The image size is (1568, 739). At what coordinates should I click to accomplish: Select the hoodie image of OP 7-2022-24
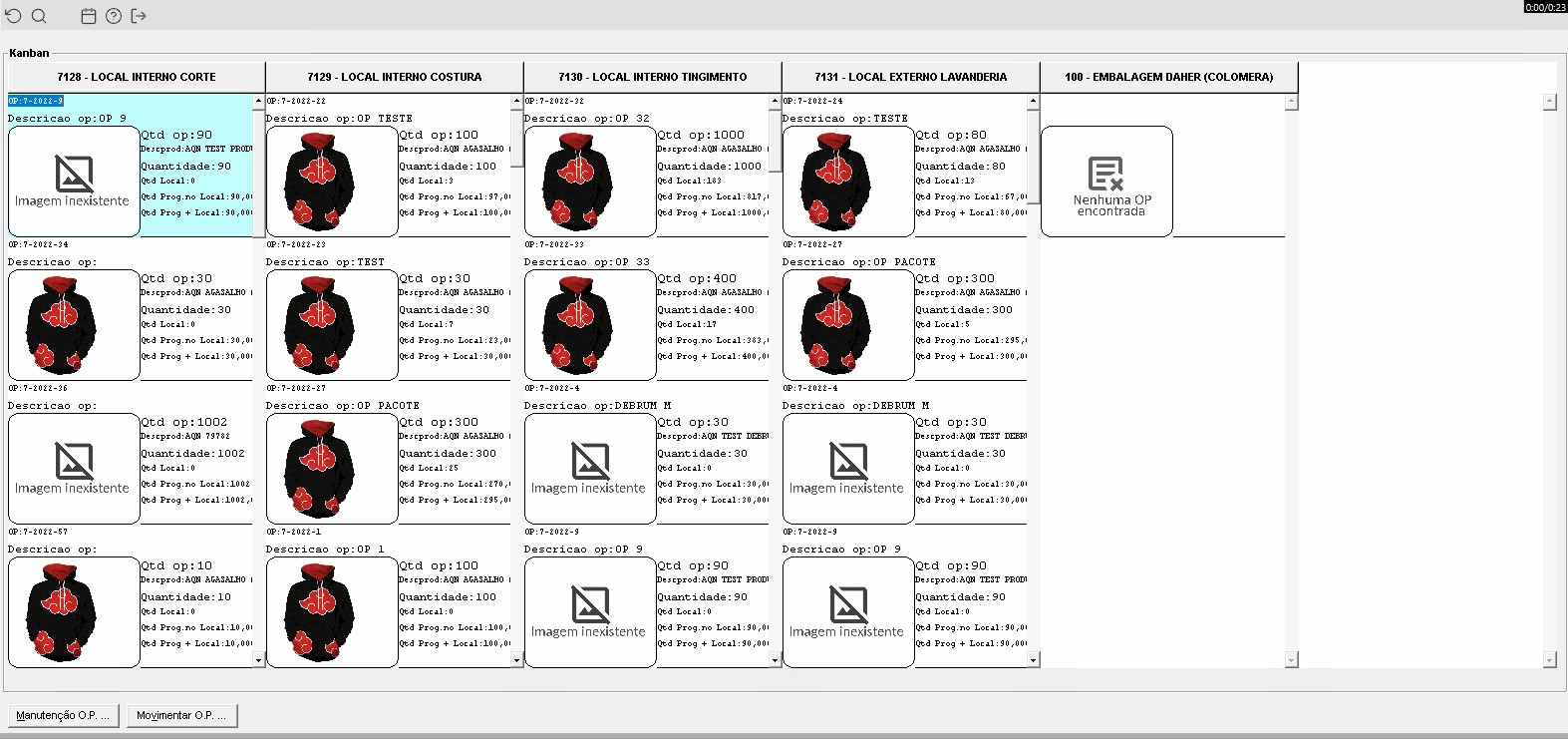coord(848,182)
